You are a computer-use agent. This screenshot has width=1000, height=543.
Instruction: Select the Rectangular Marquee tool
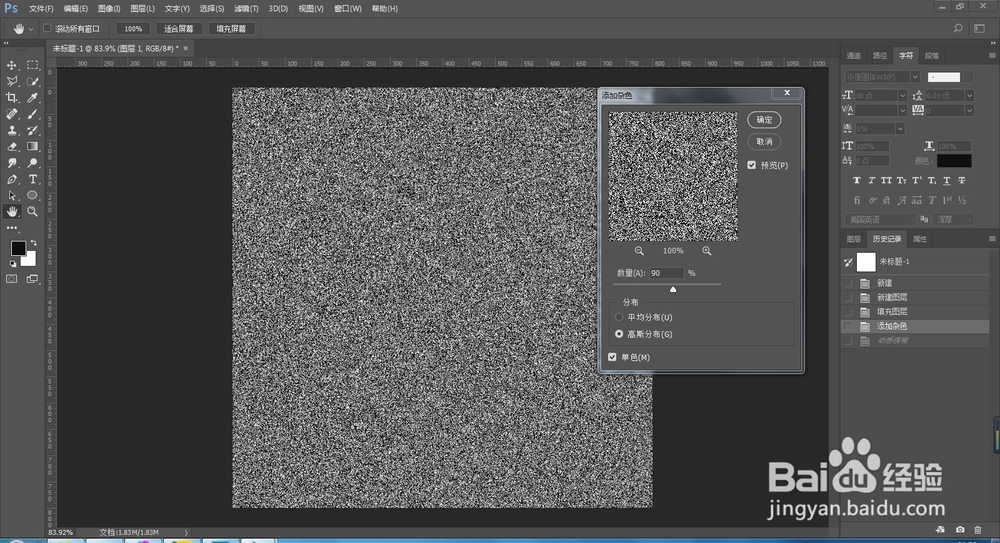[32, 65]
